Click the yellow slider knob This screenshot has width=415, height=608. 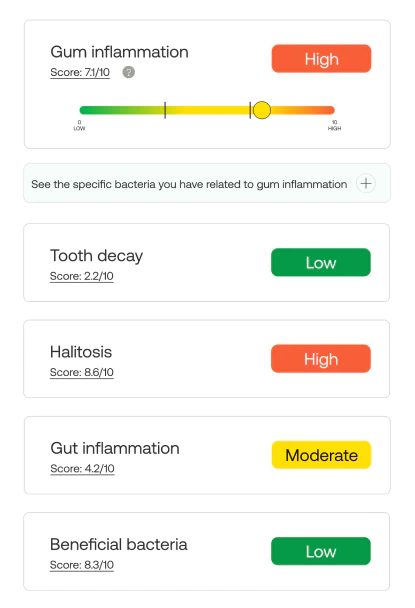pos(262,110)
